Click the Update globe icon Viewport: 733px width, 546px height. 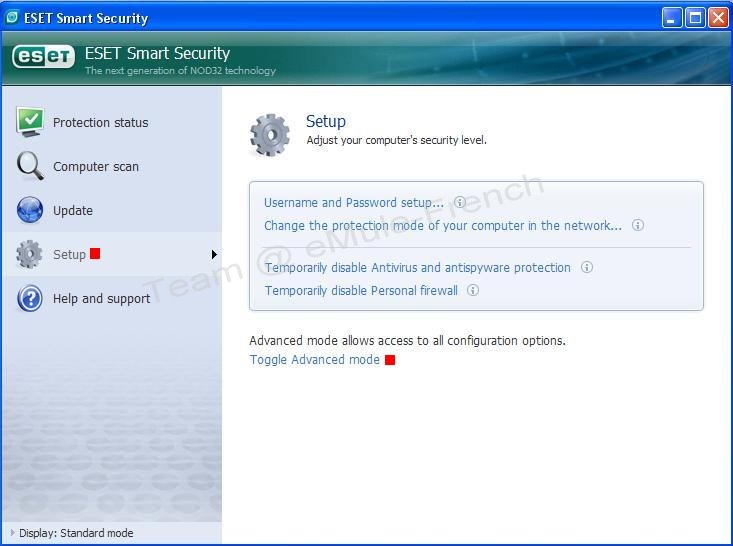(x=30, y=210)
